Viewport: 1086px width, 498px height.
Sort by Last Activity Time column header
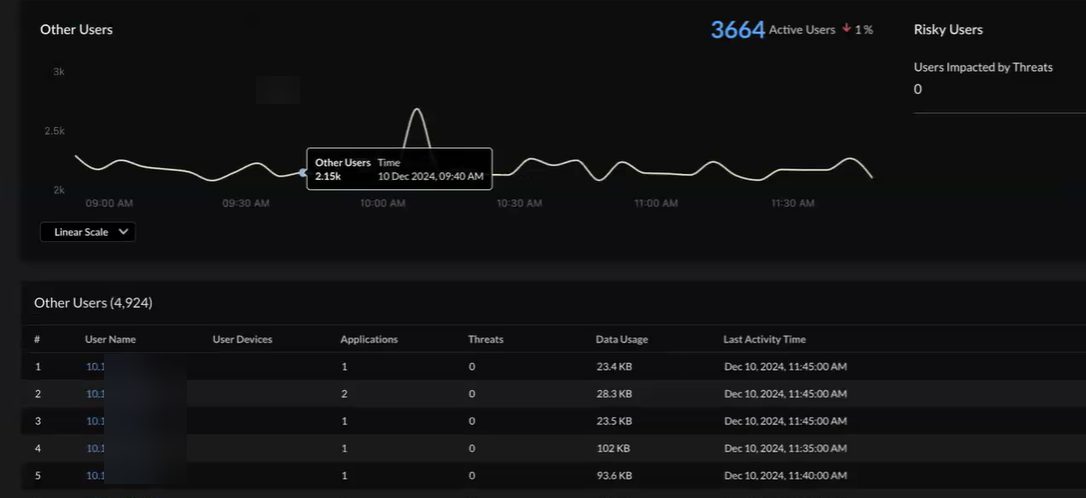click(764, 340)
